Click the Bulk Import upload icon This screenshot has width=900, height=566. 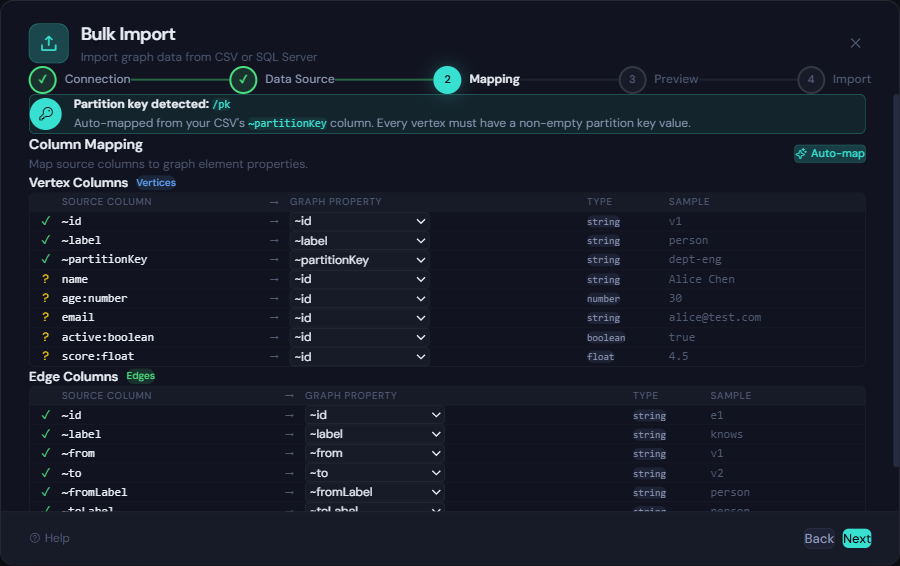point(49,43)
